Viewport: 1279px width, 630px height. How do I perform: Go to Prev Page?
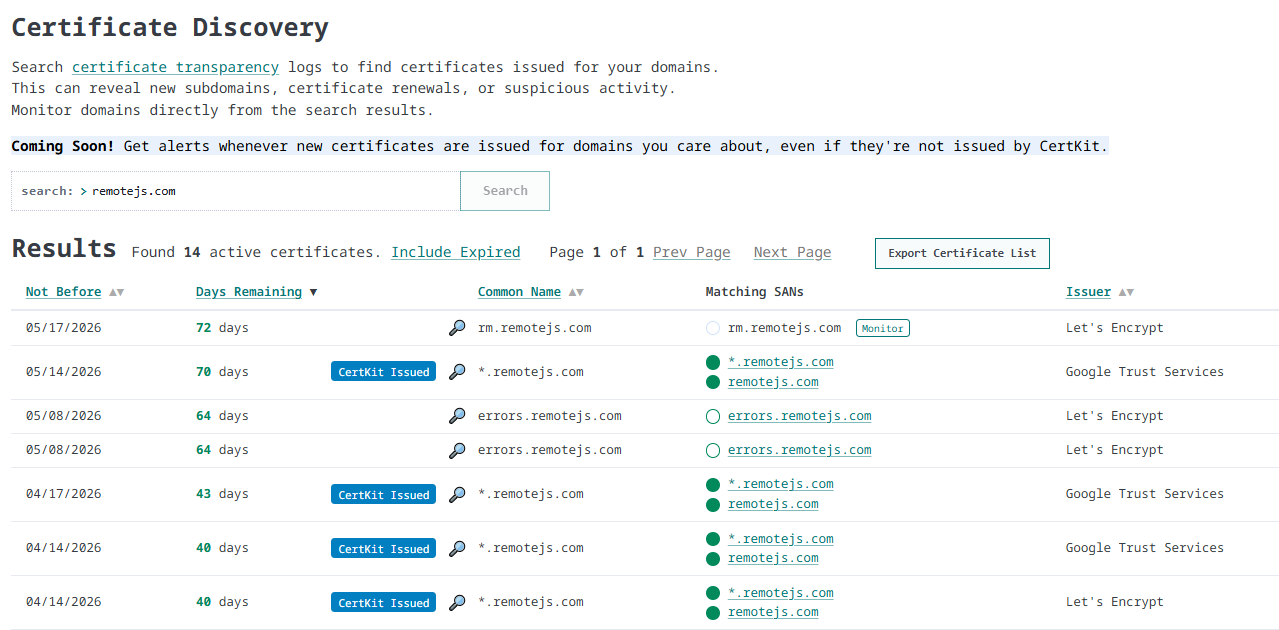click(x=692, y=252)
